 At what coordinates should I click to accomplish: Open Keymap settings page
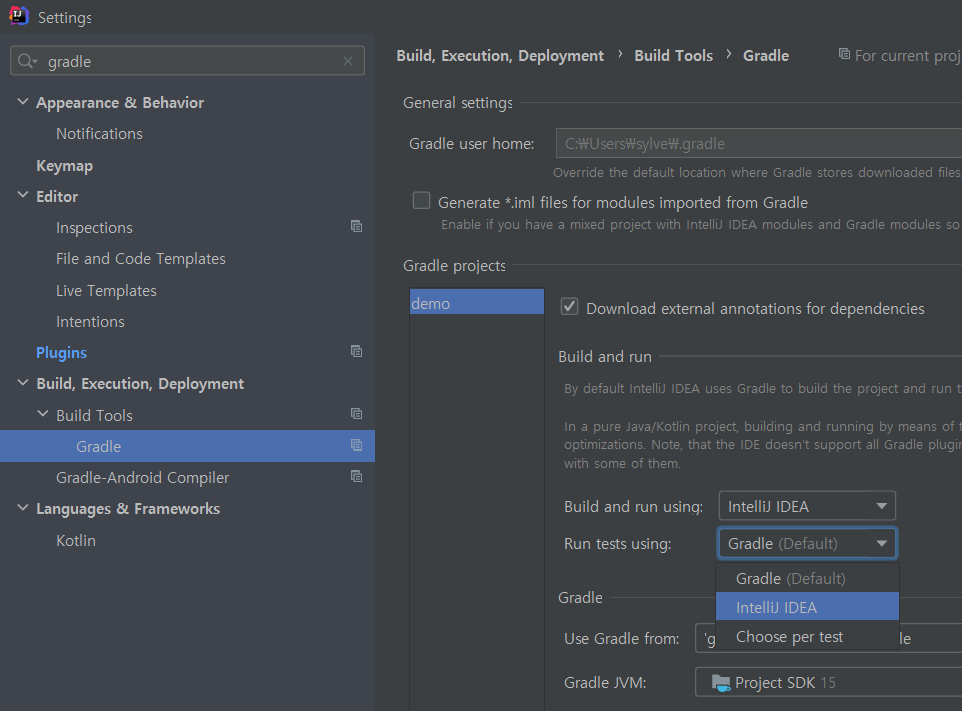[x=64, y=166]
